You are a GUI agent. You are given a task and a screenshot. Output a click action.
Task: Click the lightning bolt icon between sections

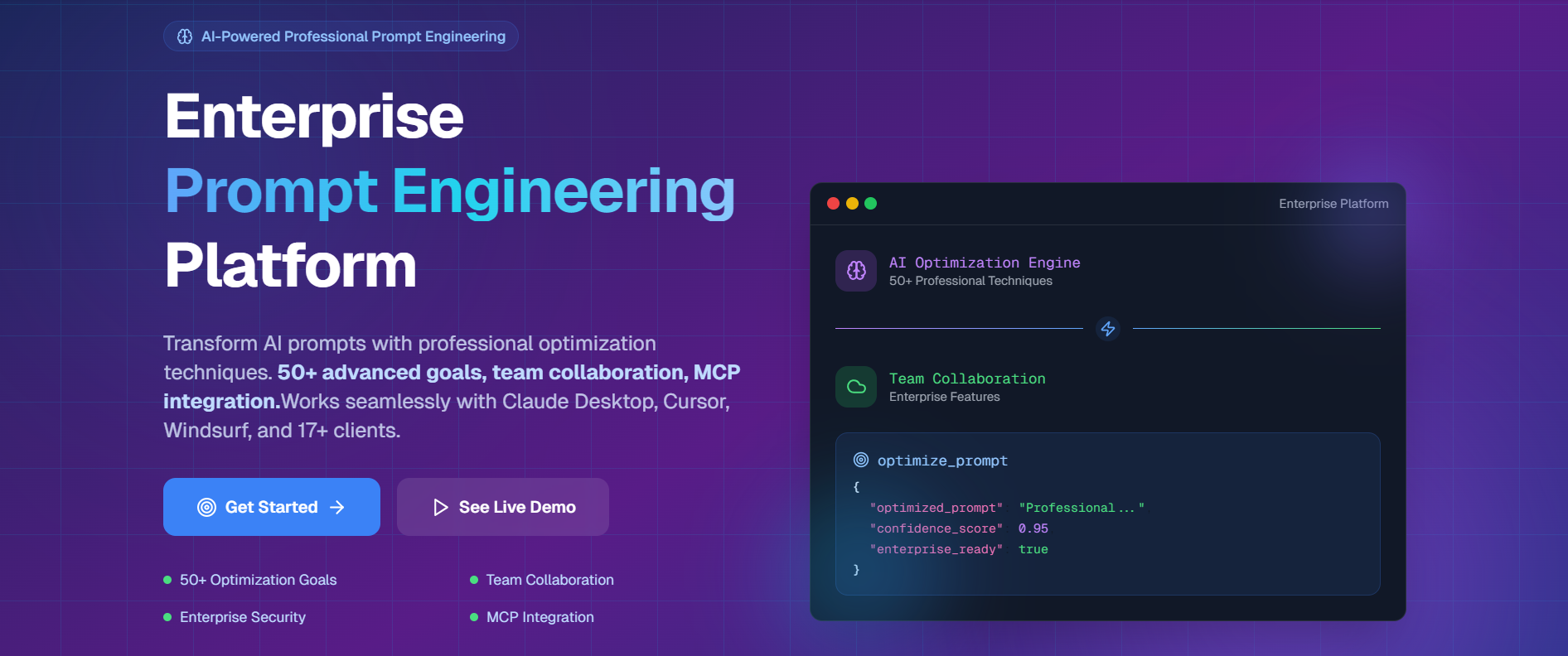click(1108, 329)
